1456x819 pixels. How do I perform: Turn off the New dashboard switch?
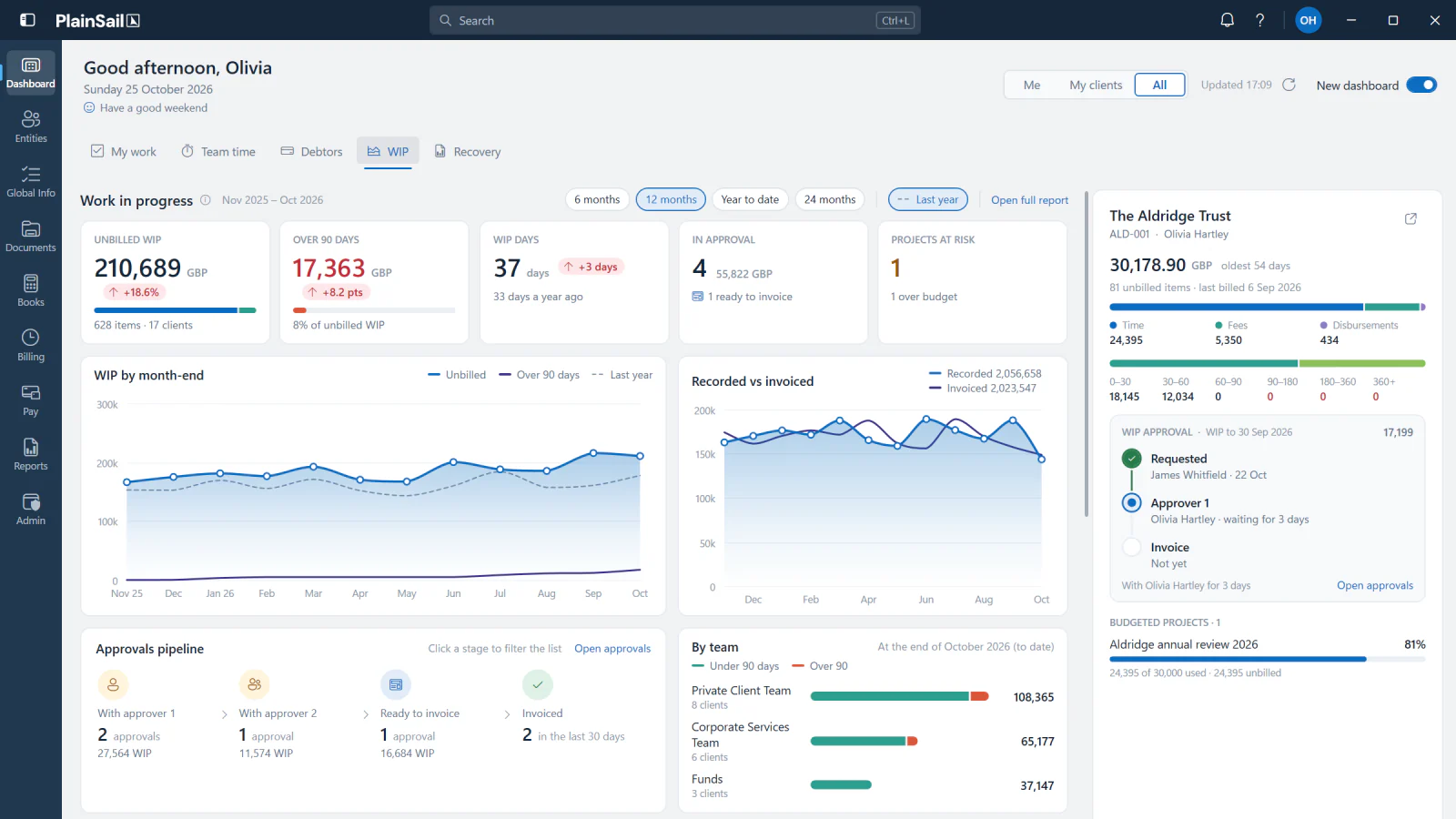tap(1421, 85)
